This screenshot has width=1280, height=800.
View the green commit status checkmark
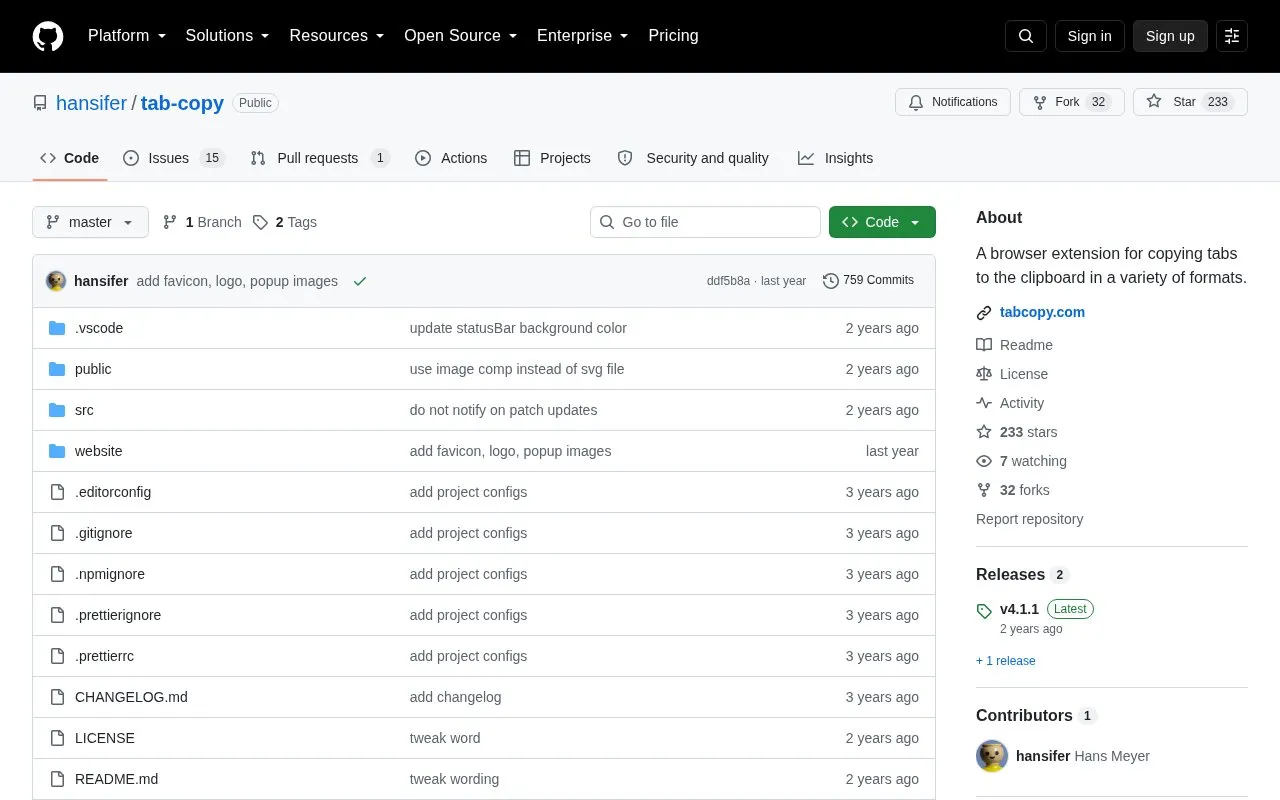point(360,281)
